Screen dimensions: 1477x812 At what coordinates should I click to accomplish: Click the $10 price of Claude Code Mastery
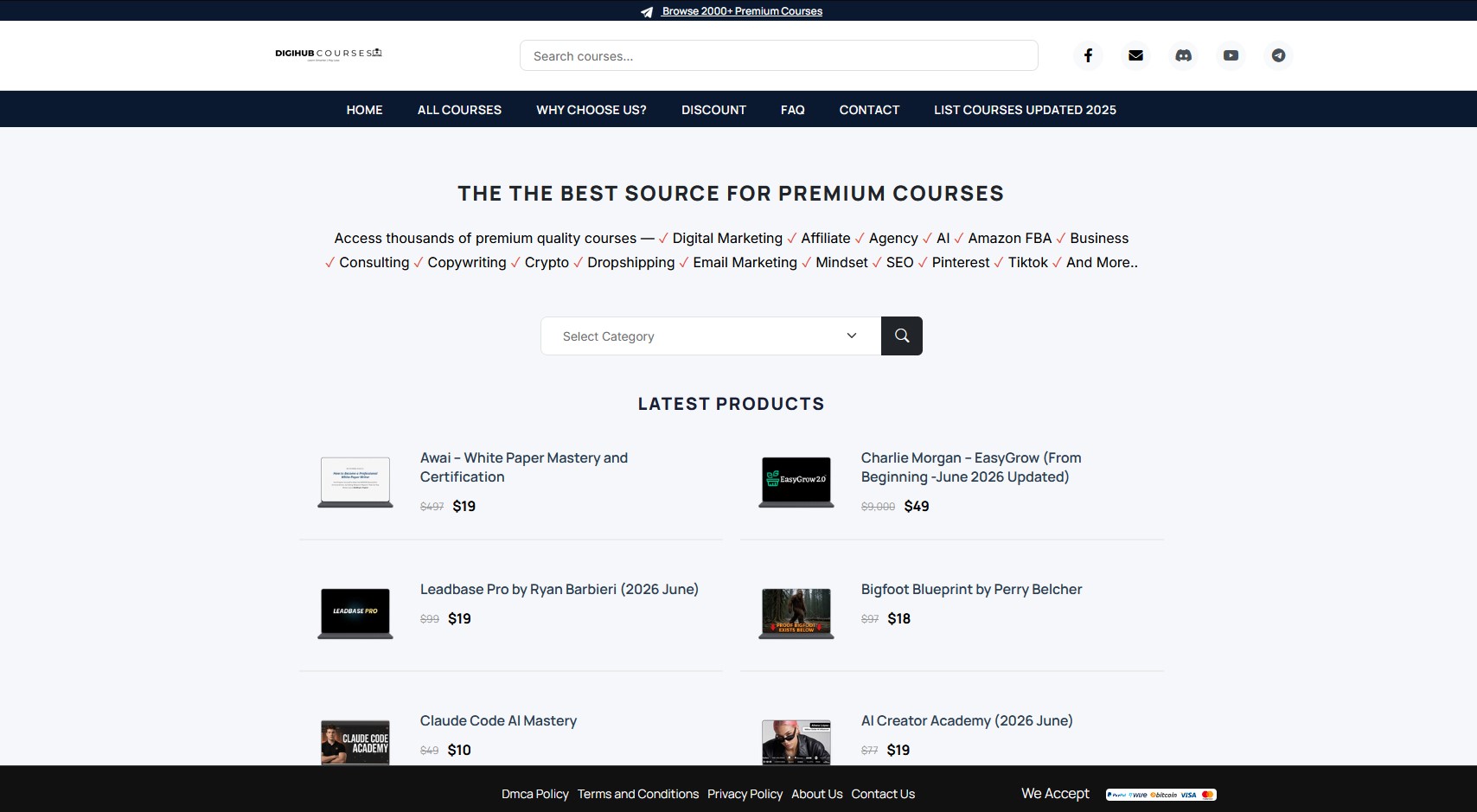click(x=459, y=750)
